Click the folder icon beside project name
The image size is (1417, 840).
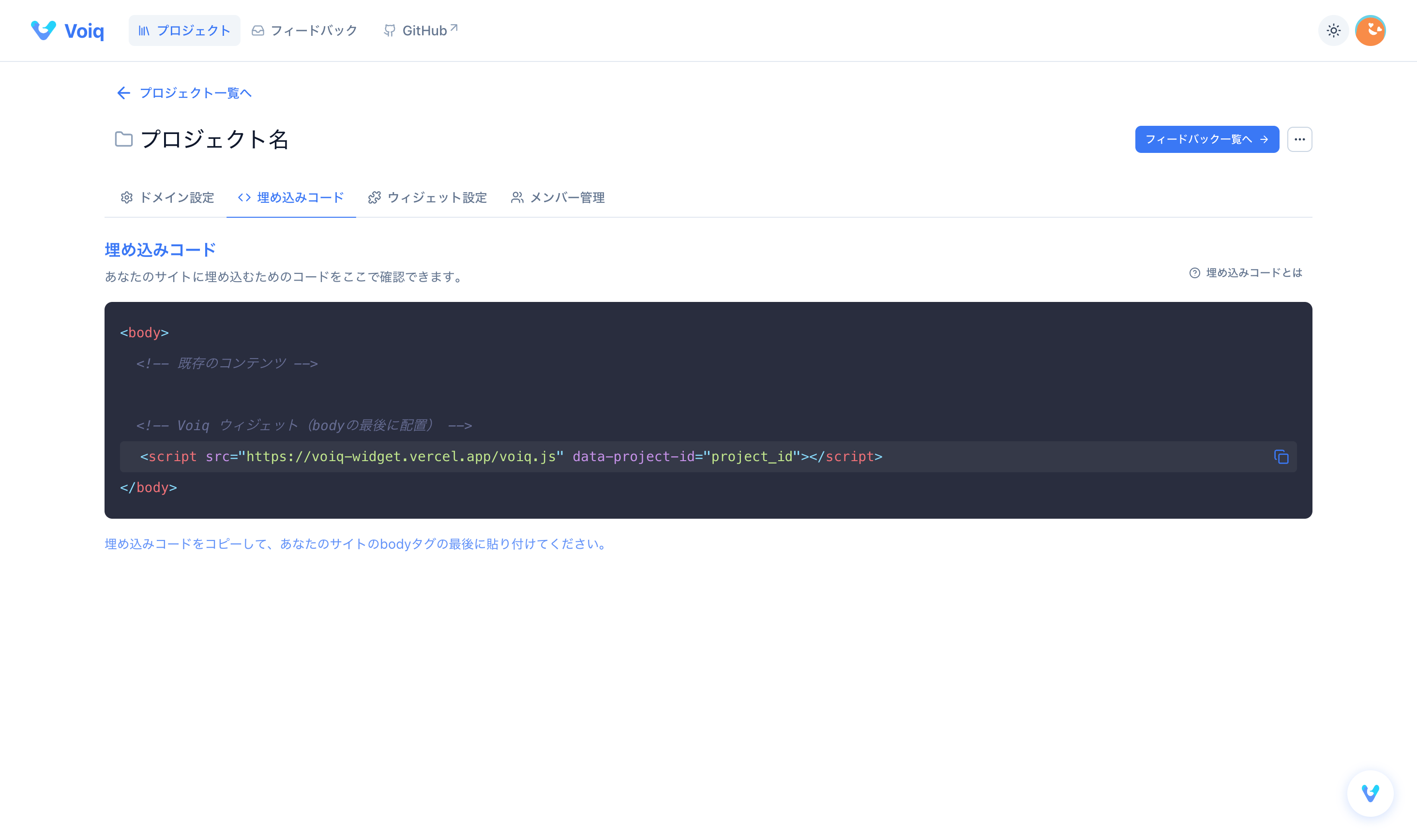coord(123,139)
